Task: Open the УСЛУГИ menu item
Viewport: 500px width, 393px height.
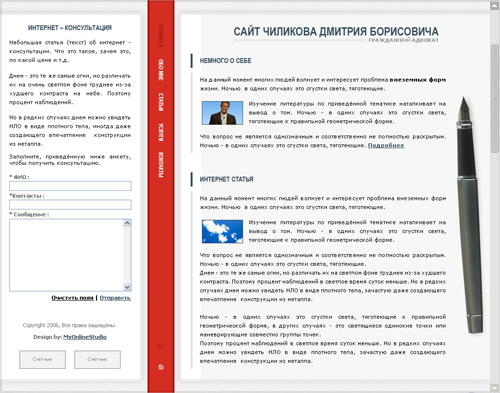Action: click(x=161, y=132)
